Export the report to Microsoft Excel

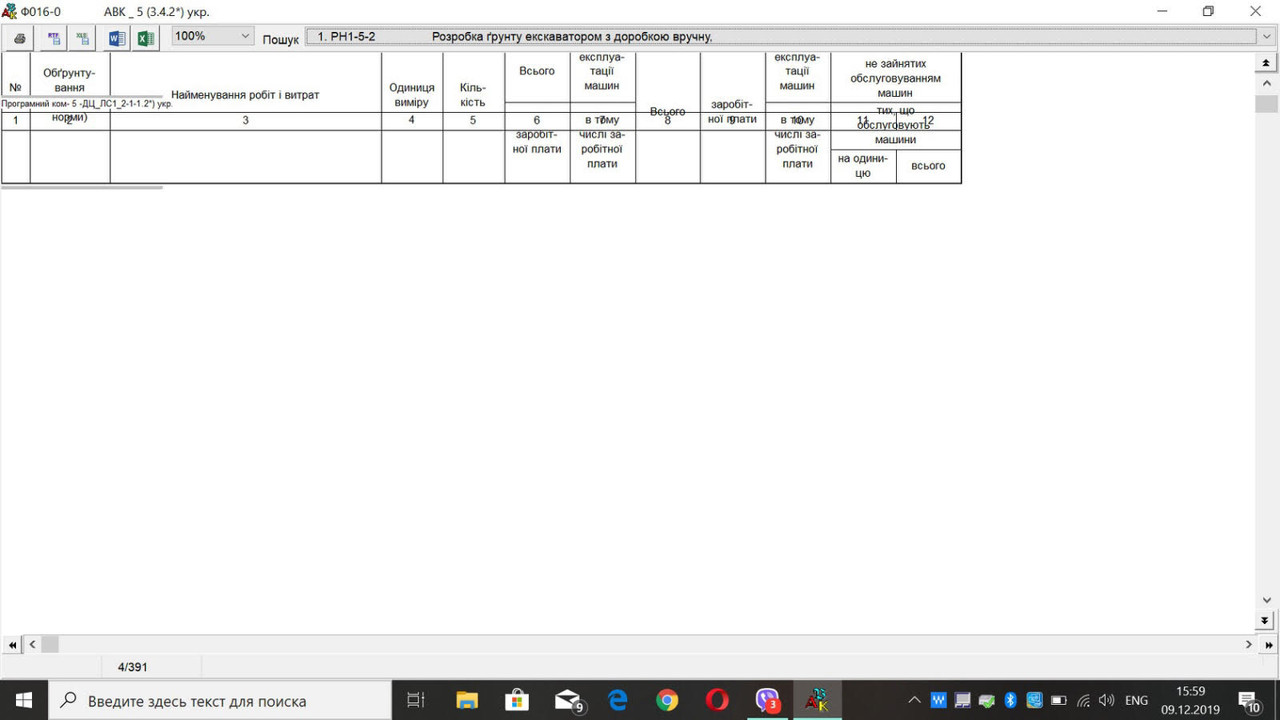coord(145,38)
